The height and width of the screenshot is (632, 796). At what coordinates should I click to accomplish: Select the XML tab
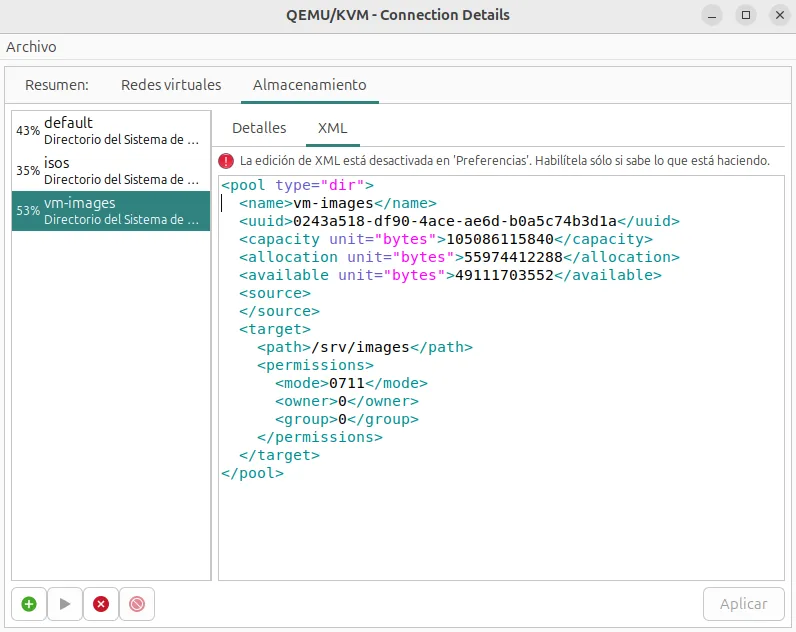click(332, 128)
